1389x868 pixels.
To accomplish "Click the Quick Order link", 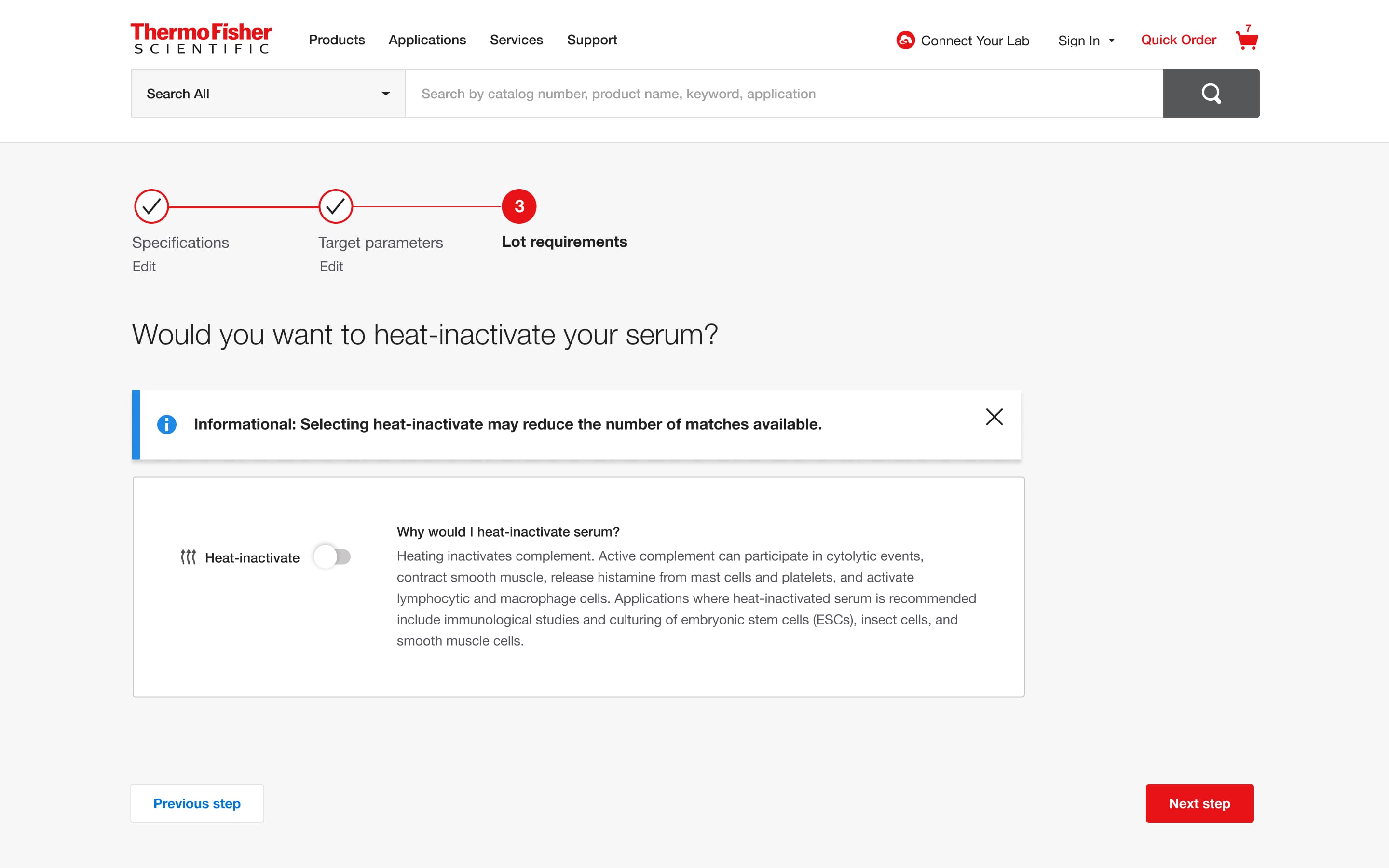I will pos(1178,40).
